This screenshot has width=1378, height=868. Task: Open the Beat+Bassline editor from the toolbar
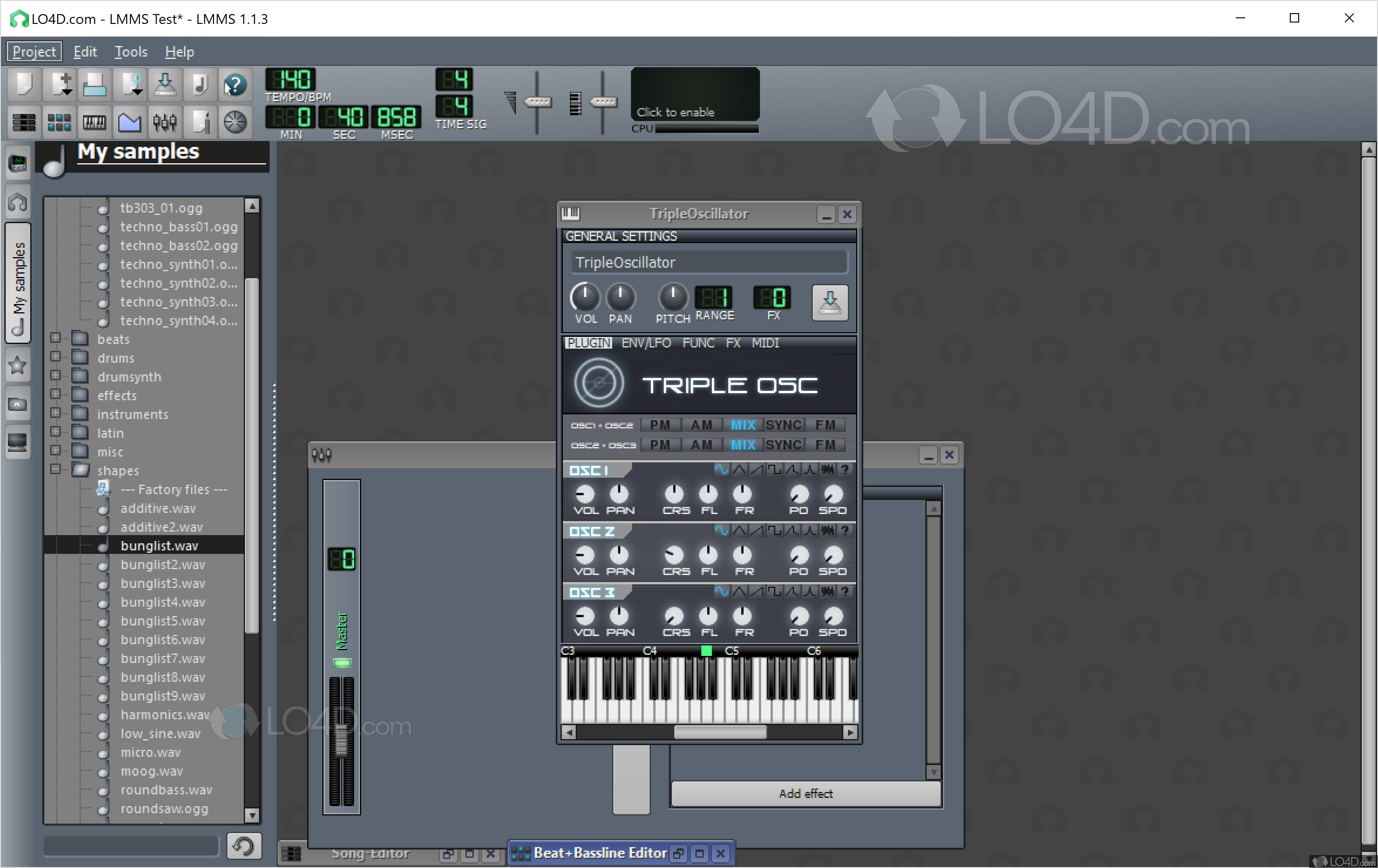click(59, 122)
